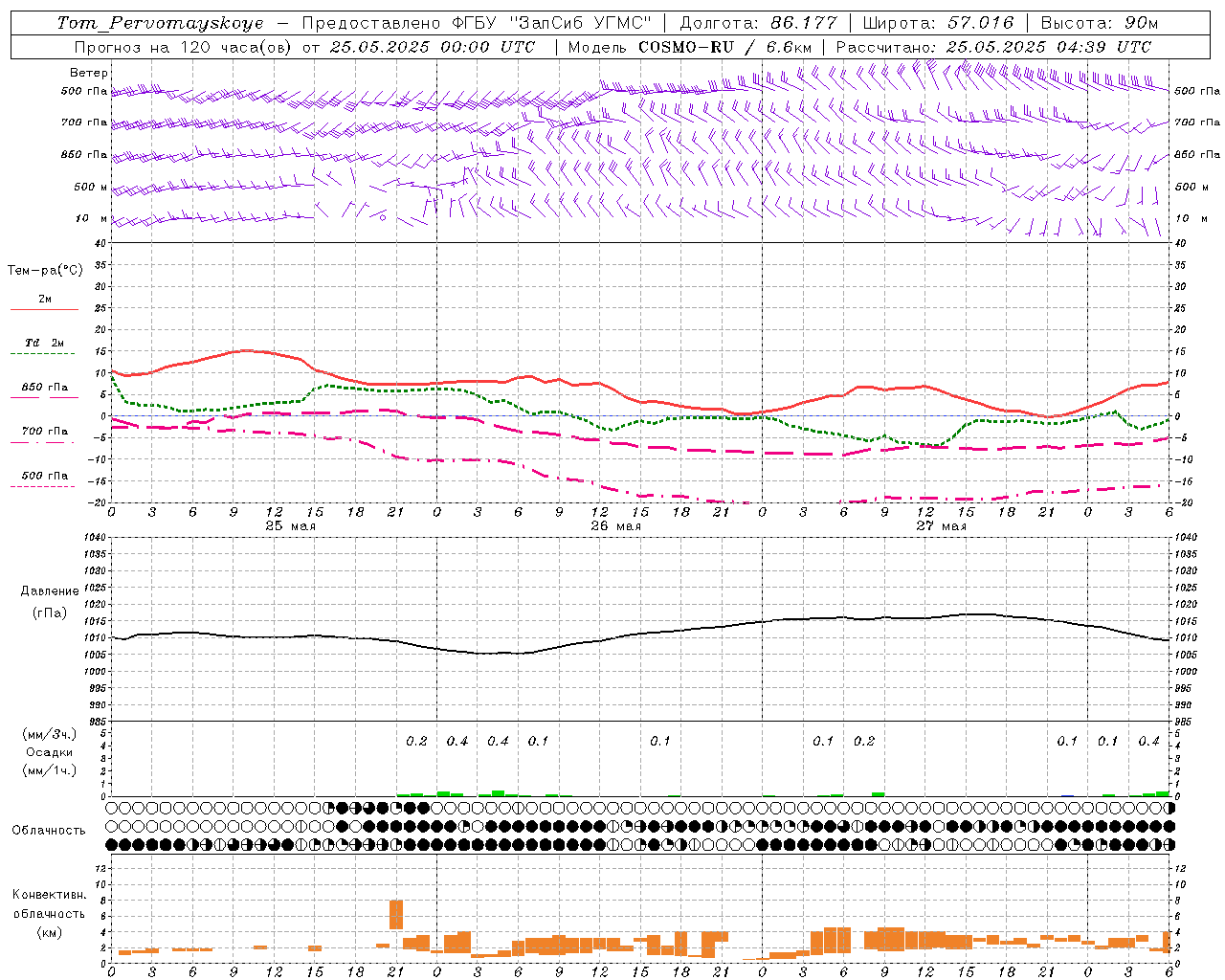Click the Прогноз на 120 часа(ов) text
1225x980 pixels.
tap(184, 47)
